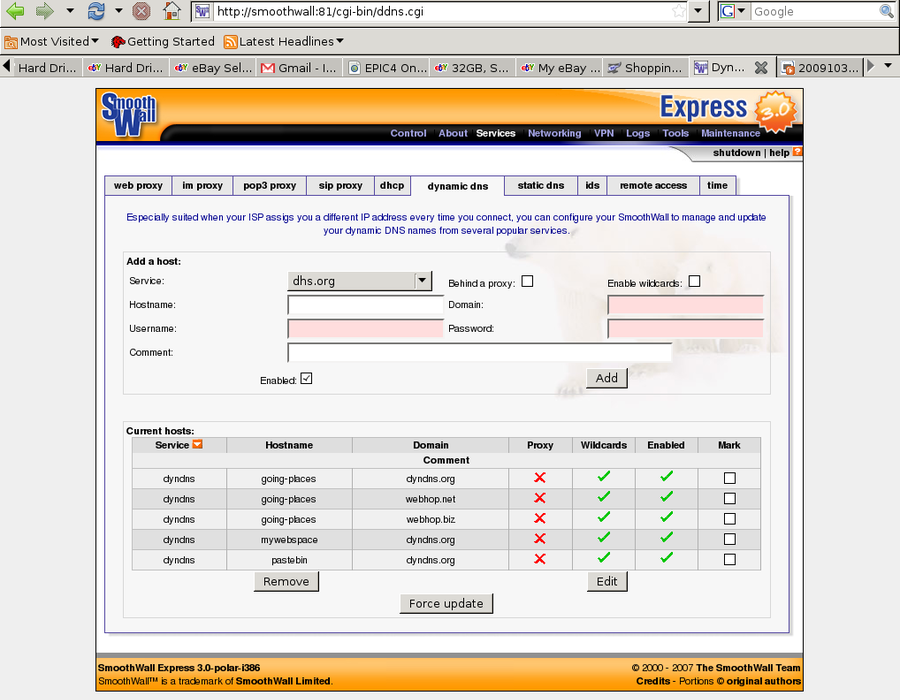
Task: Mark the pastebin host row
Action: pyautogui.click(x=730, y=559)
